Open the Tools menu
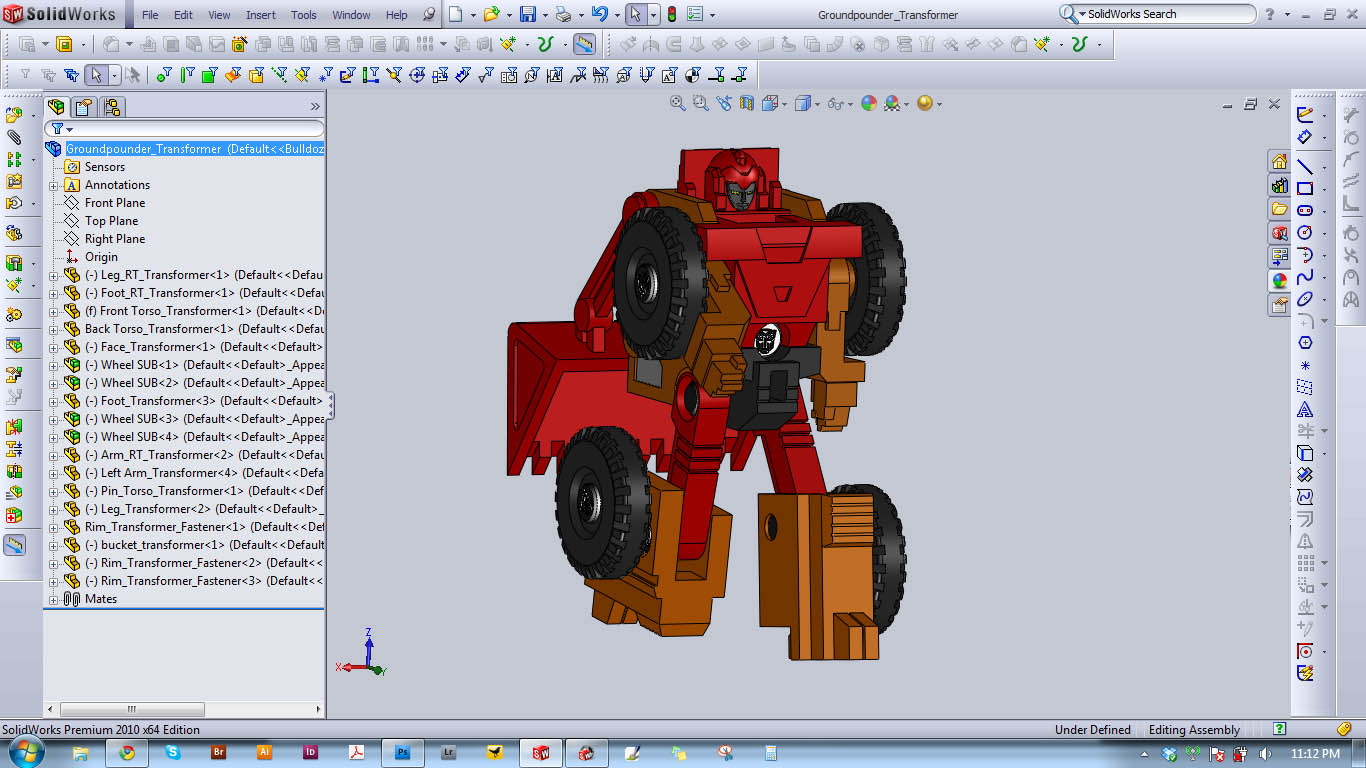Viewport: 1366px width, 768px height. coord(303,14)
